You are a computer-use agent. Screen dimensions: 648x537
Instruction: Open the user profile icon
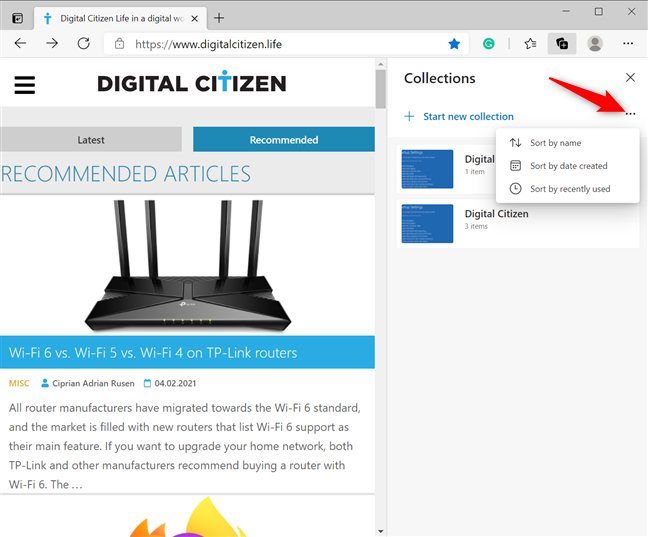[x=595, y=43]
